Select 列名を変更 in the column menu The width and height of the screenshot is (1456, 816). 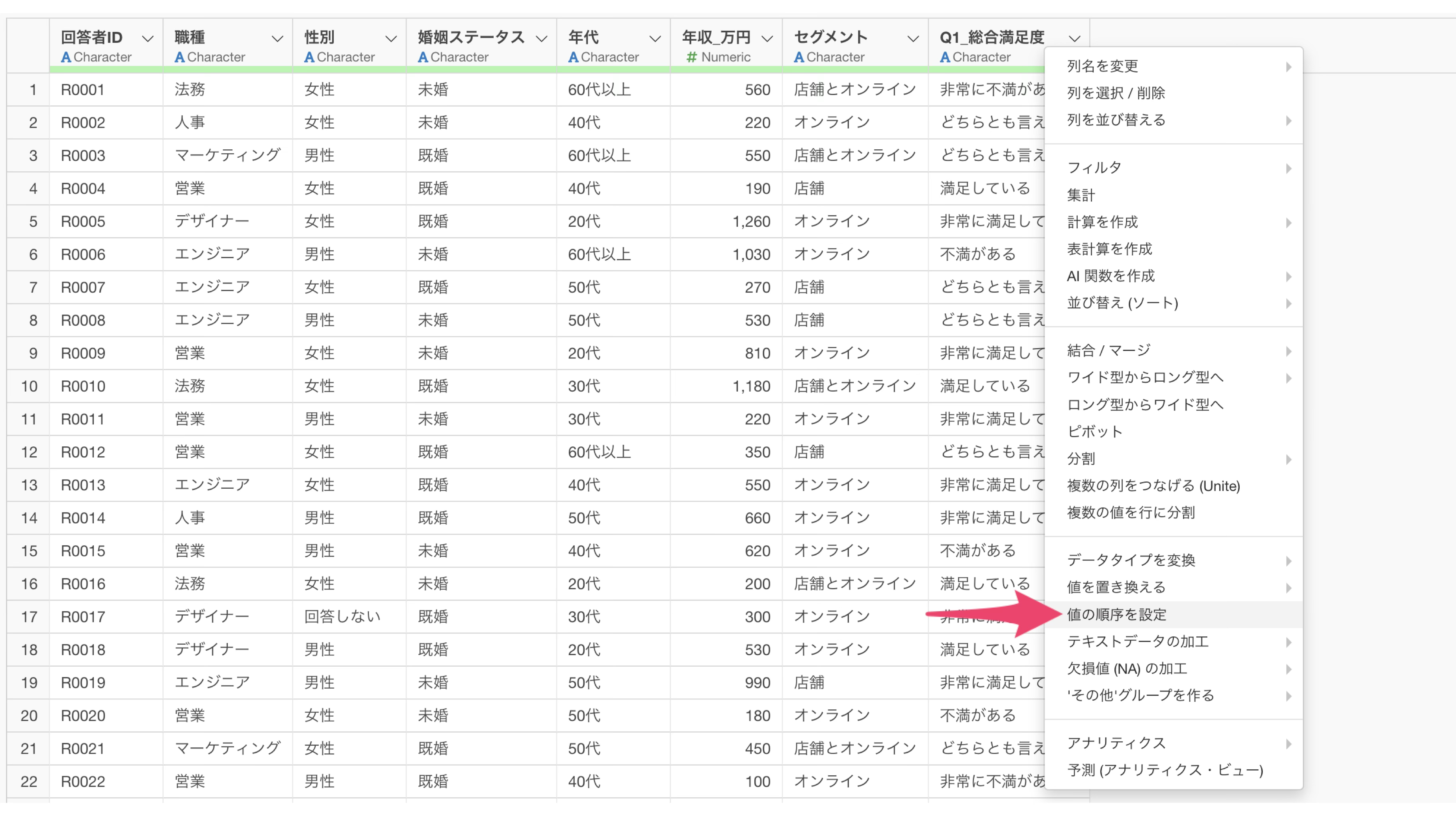1173,66
